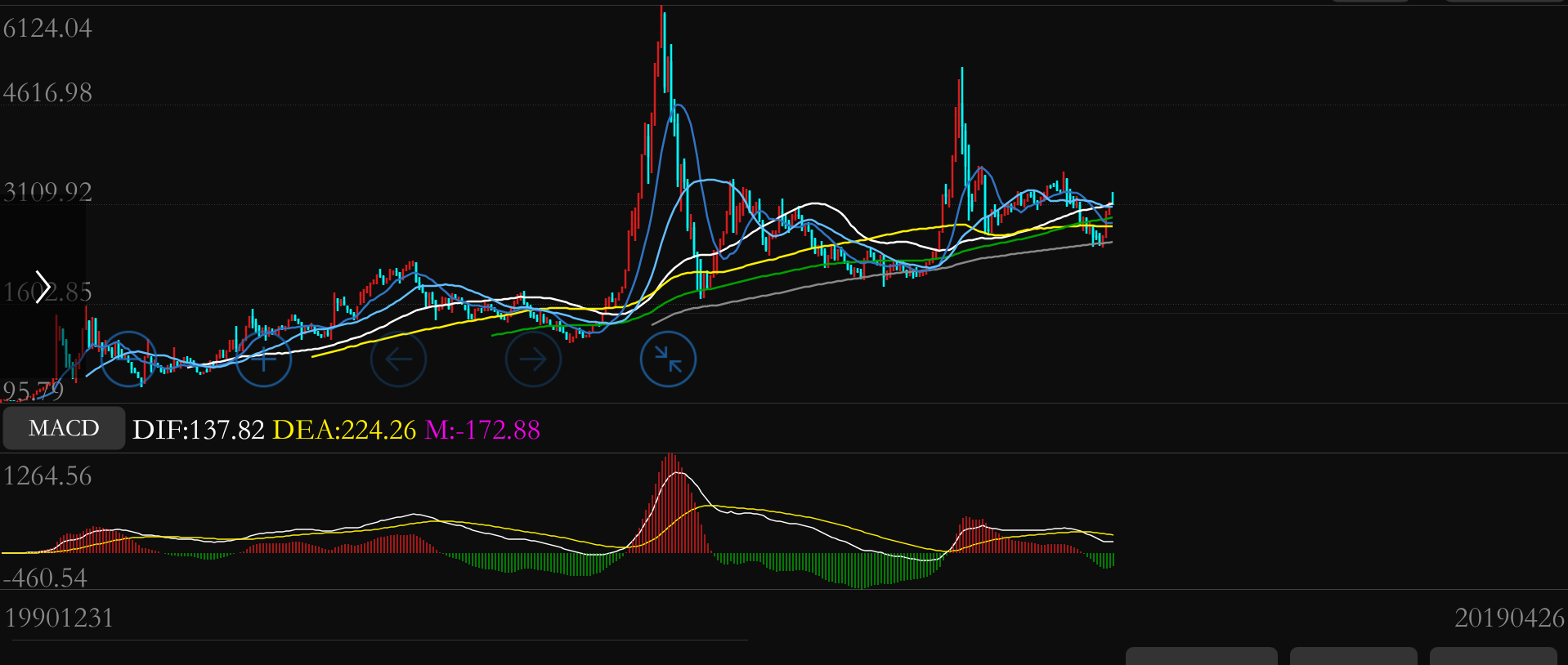Click the zoom in (plus) circle icon
The image size is (1568, 665).
click(263, 359)
